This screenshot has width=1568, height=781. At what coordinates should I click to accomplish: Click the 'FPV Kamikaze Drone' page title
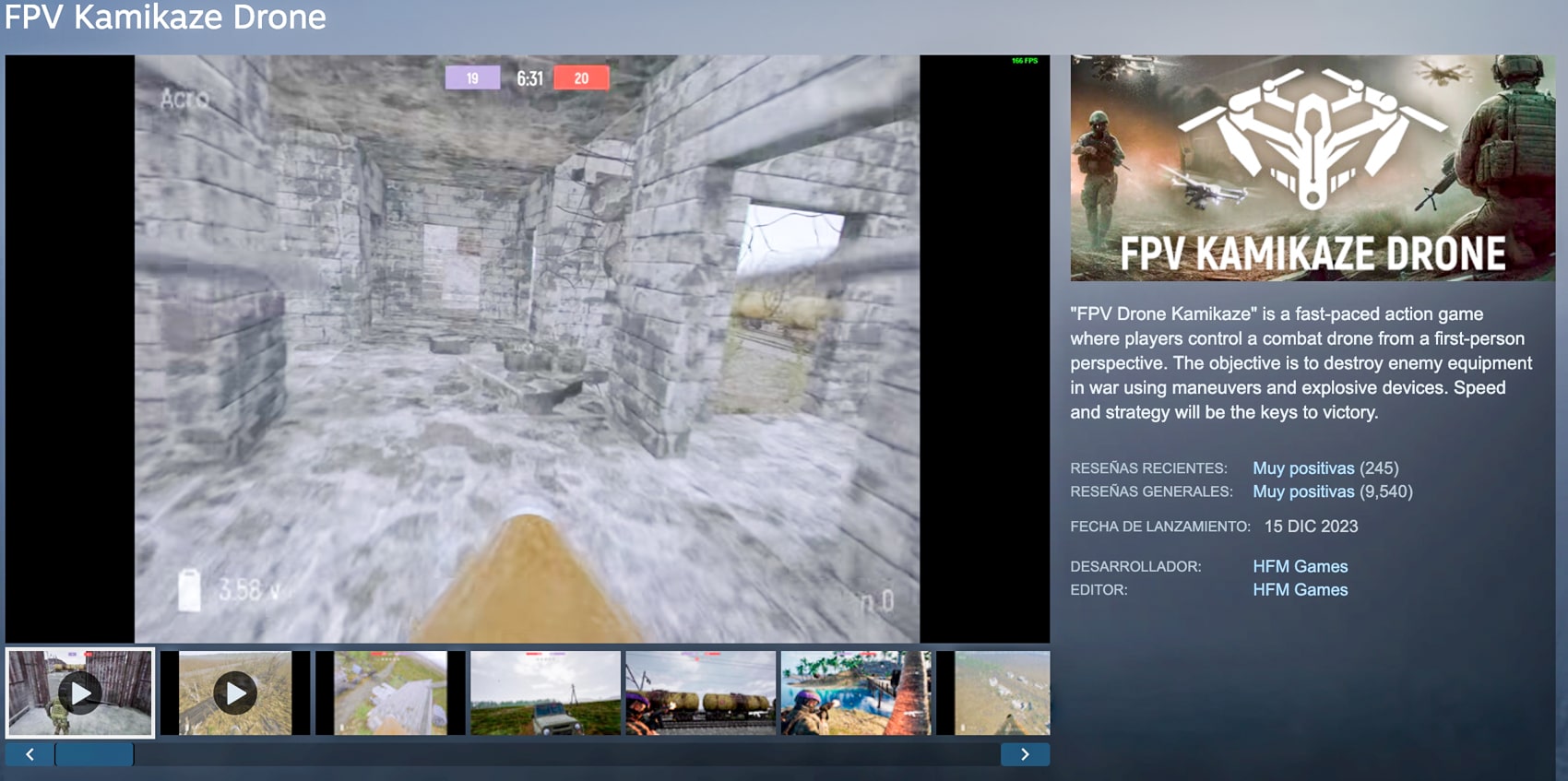[x=165, y=18]
